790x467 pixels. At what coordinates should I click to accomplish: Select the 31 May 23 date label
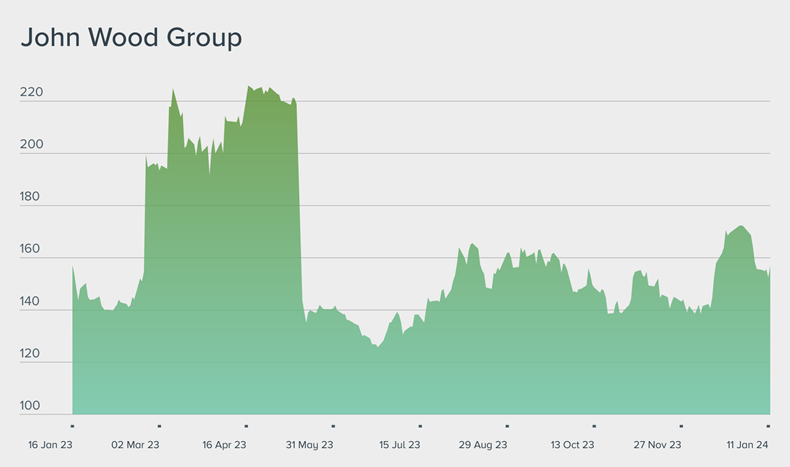pos(310,444)
